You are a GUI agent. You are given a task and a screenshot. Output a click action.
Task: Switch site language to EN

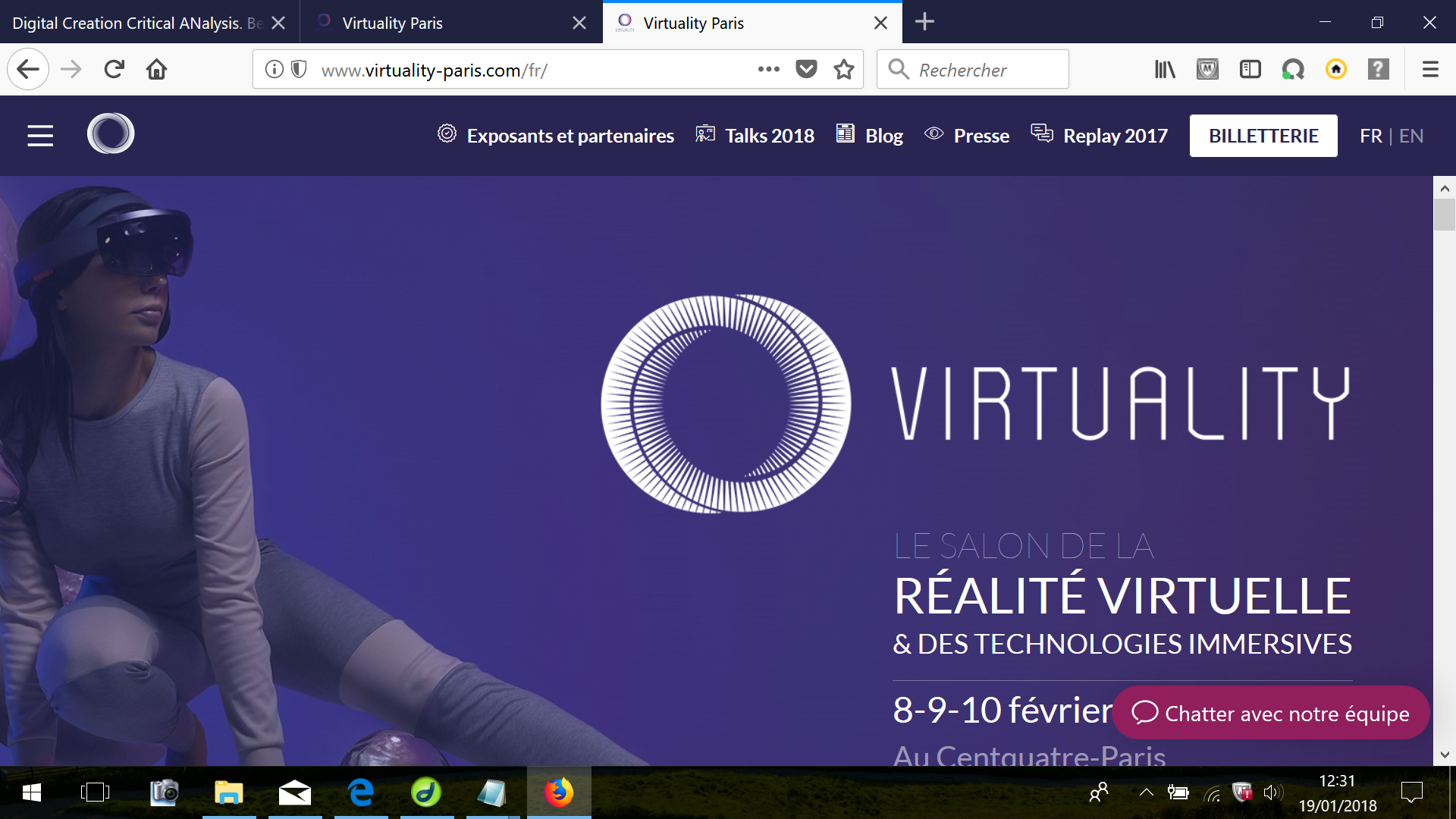pyautogui.click(x=1411, y=136)
